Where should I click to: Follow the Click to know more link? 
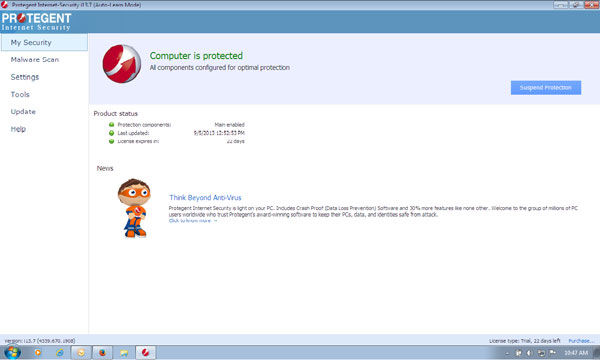pos(193,221)
